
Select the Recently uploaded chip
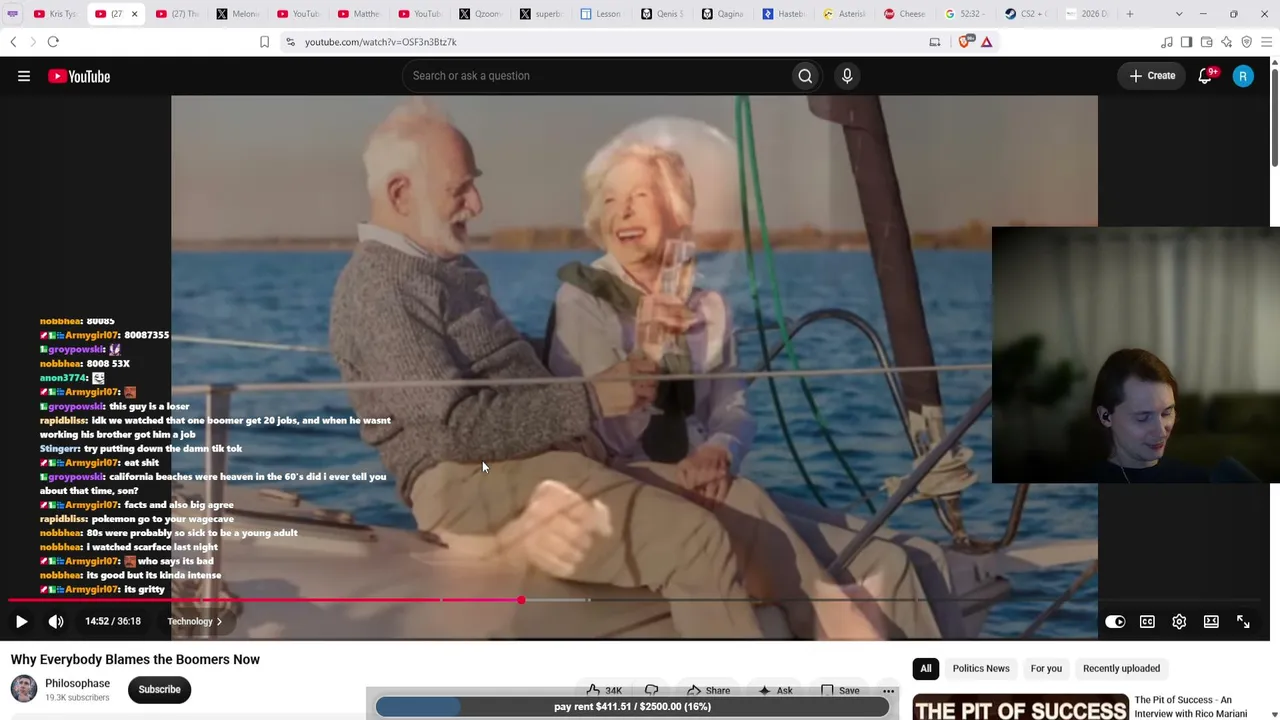point(1121,668)
